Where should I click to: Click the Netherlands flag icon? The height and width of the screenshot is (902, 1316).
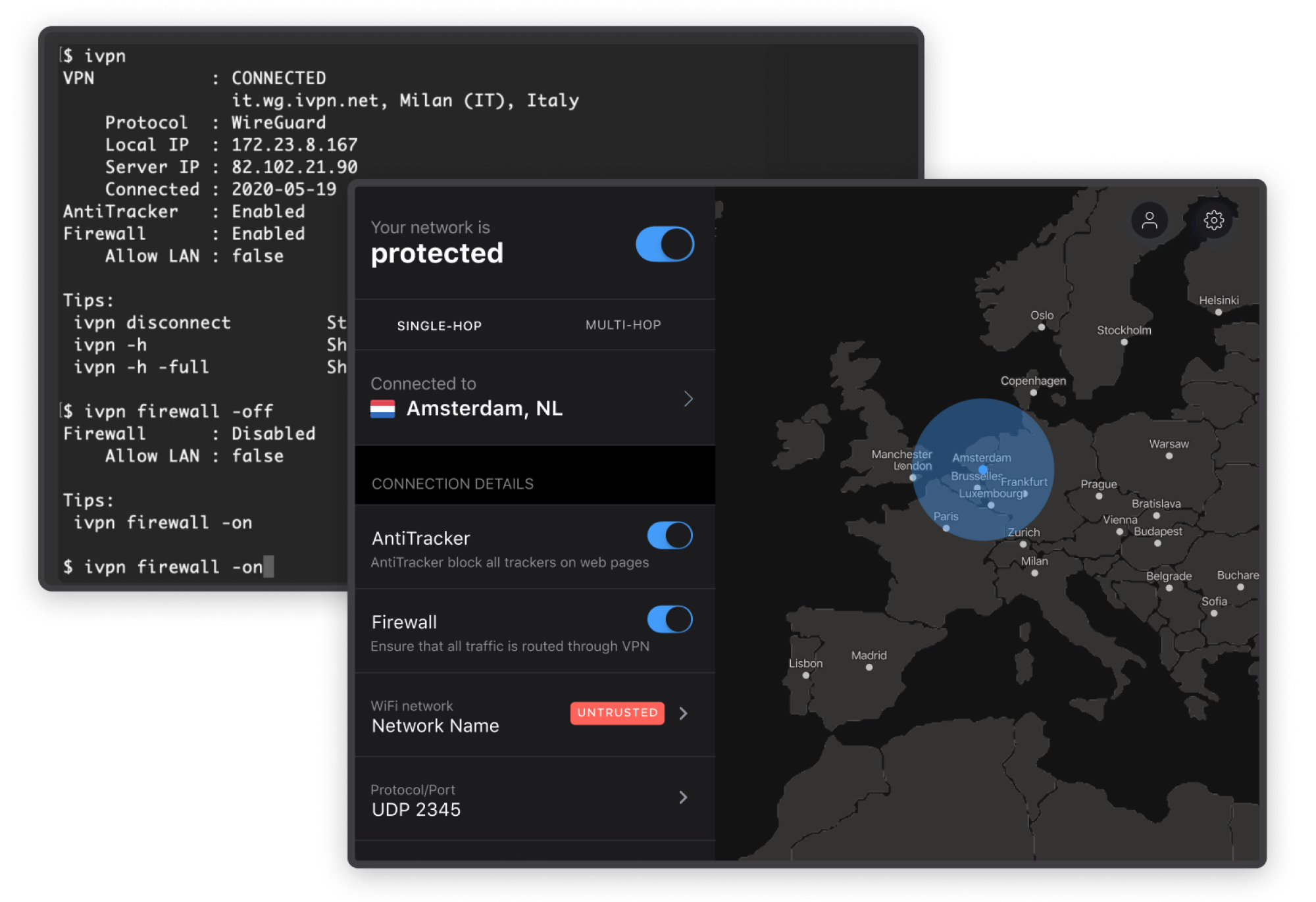click(382, 409)
